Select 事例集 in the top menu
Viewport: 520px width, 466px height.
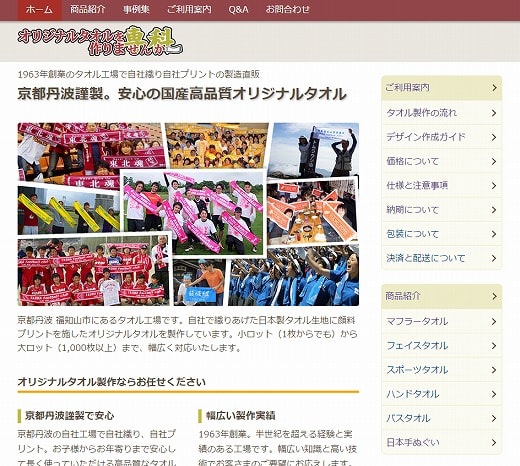click(x=136, y=10)
